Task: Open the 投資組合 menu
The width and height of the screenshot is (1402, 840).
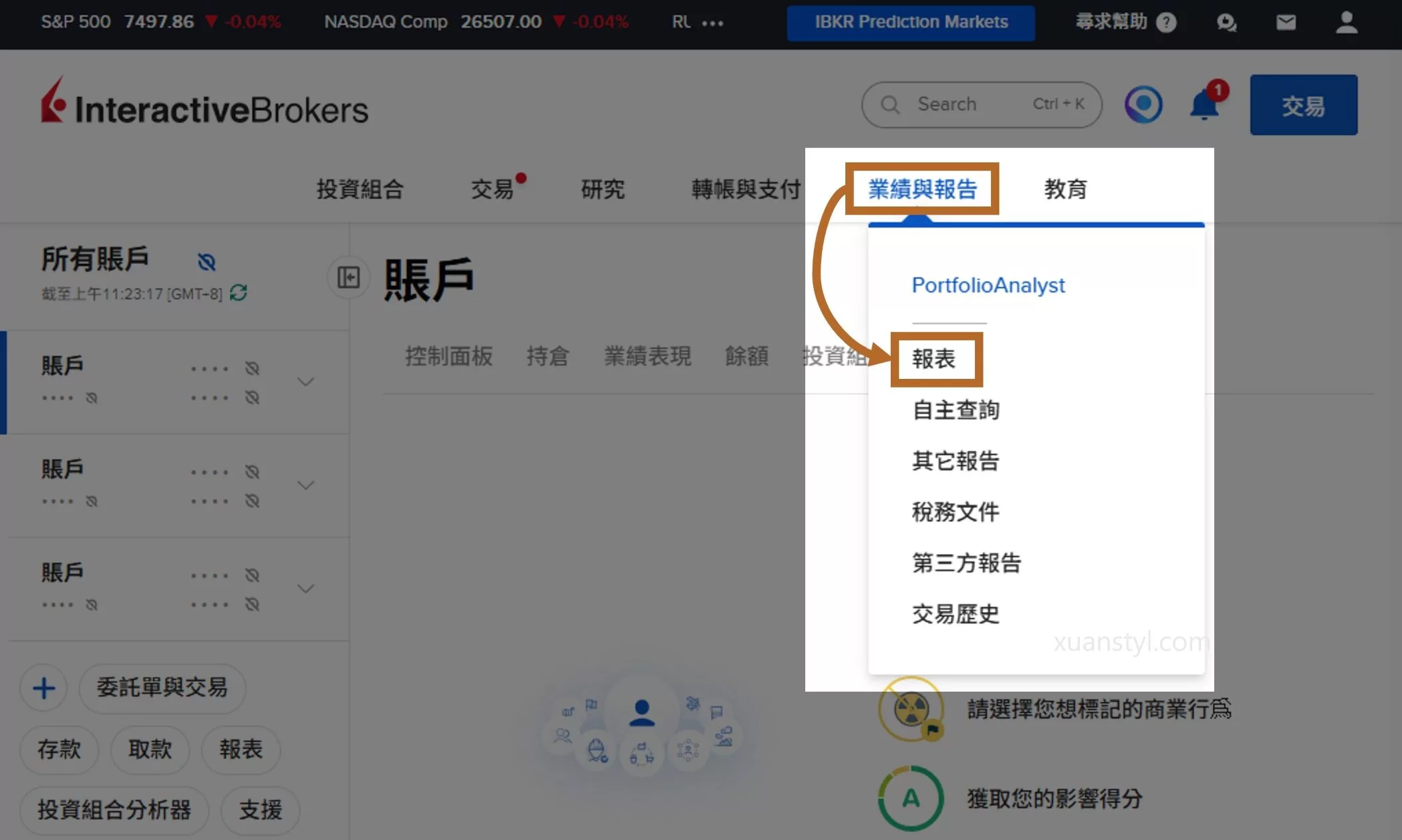Action: [x=360, y=189]
